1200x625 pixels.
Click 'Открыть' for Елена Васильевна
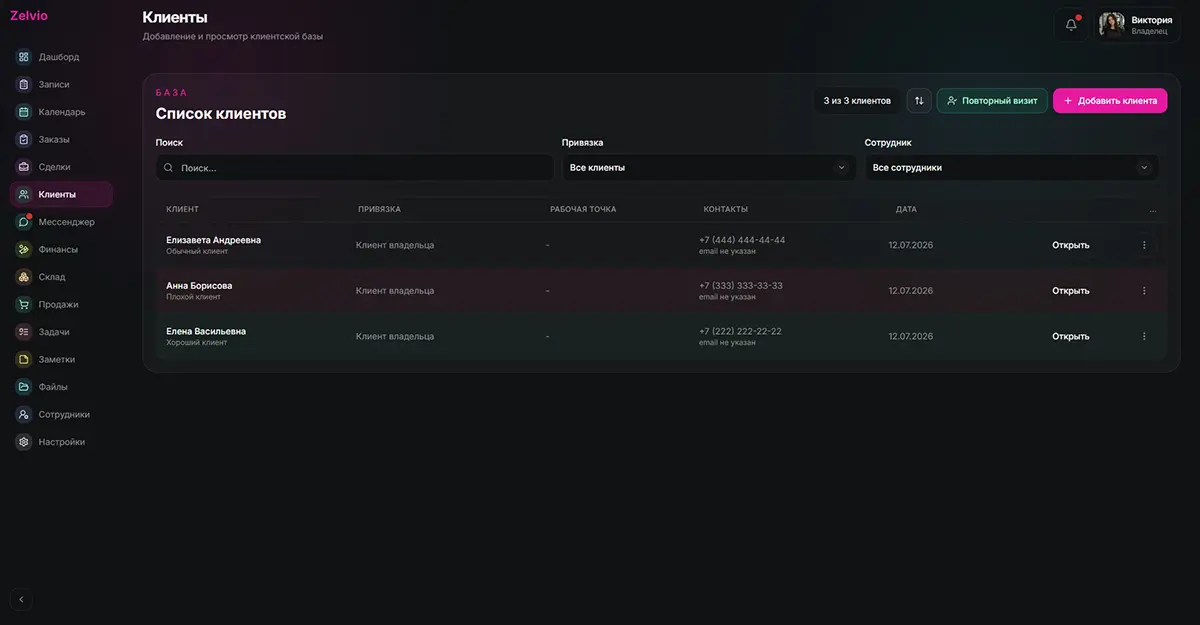[1070, 336]
